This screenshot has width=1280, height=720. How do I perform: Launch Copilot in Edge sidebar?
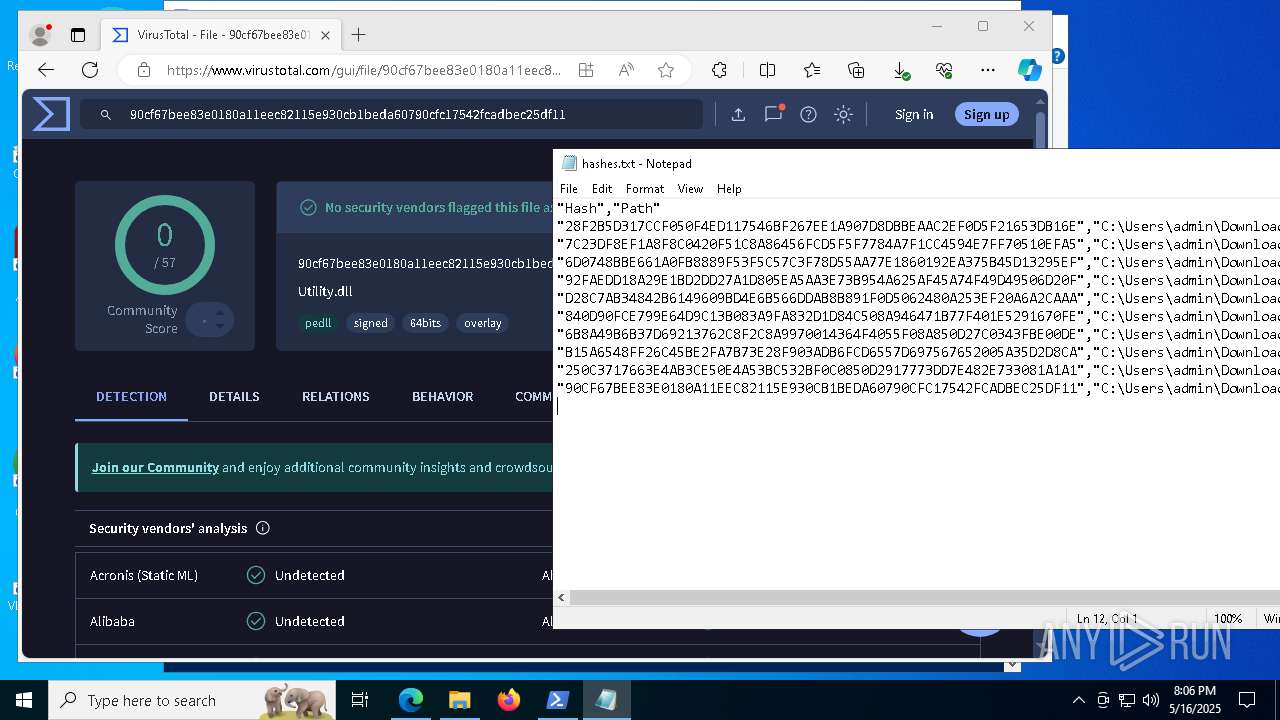click(x=1030, y=70)
